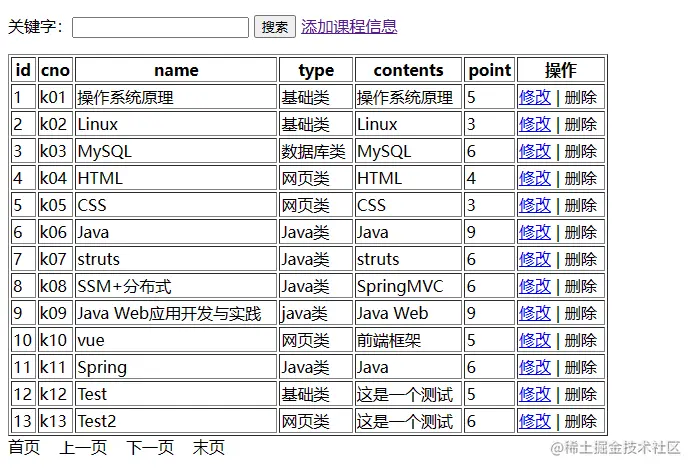
Task: Select the type cell 'java类' in row 9
Action: tap(316, 313)
